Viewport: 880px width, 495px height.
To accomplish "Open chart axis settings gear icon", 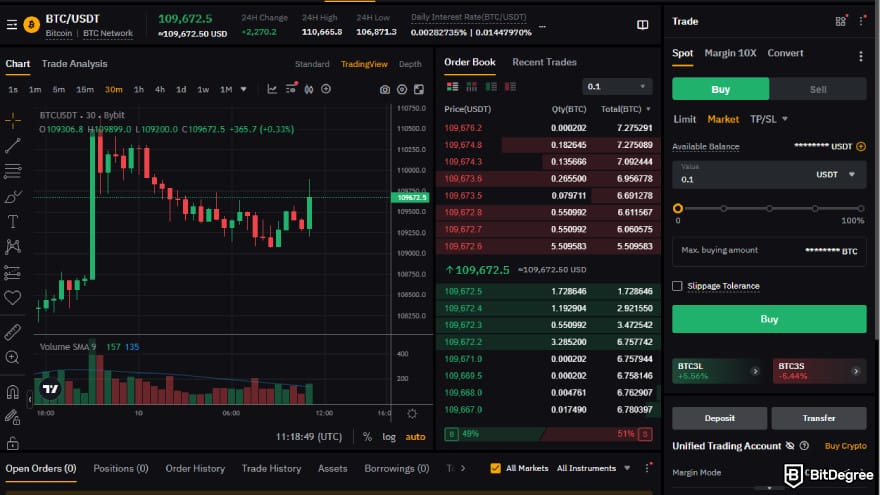I will click(x=412, y=414).
